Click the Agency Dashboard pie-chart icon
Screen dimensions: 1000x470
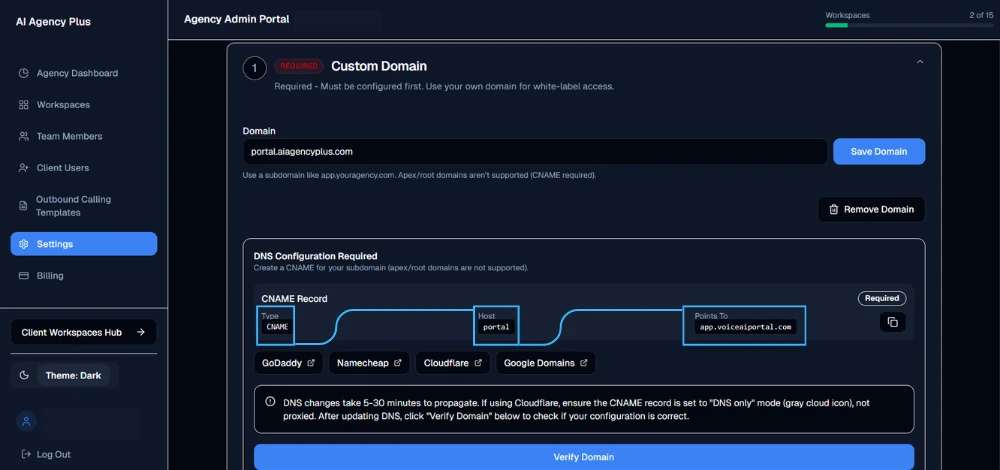(24, 73)
